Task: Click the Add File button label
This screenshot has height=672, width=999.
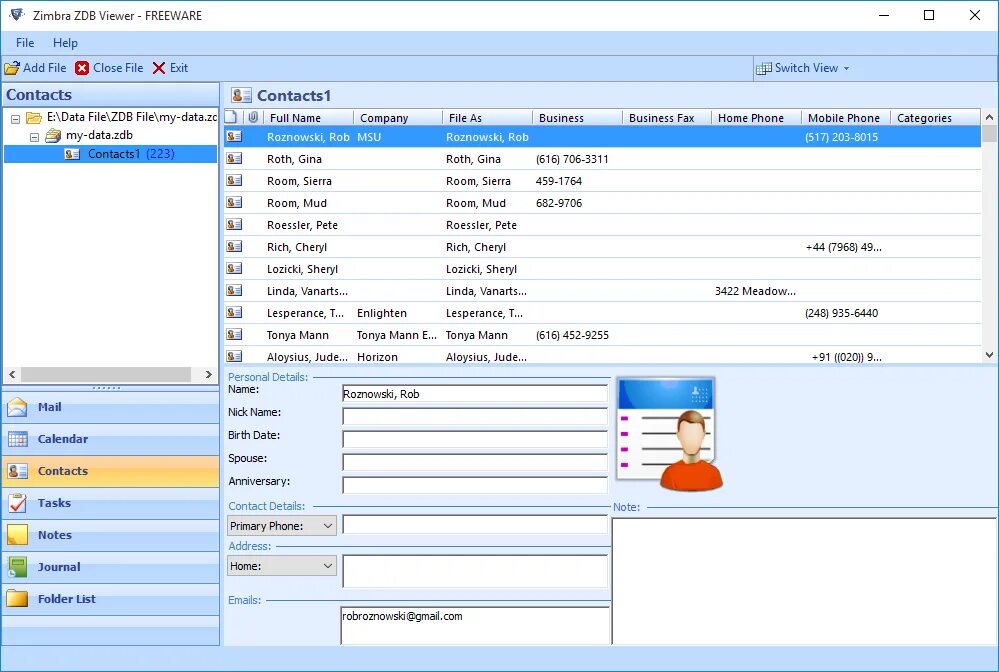Action: [45, 68]
